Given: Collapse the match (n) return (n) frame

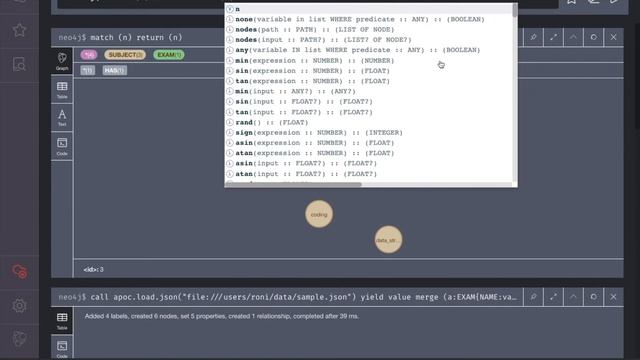Looking at the screenshot, I should click(573, 37).
